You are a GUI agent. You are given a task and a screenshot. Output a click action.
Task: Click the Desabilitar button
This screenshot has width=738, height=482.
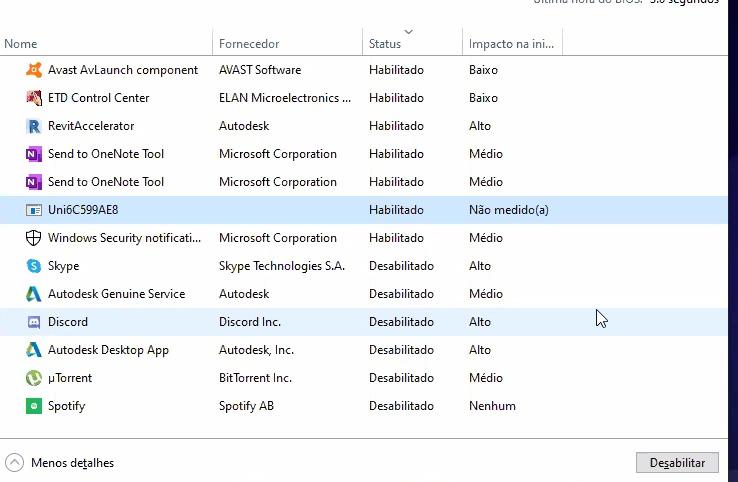677,463
